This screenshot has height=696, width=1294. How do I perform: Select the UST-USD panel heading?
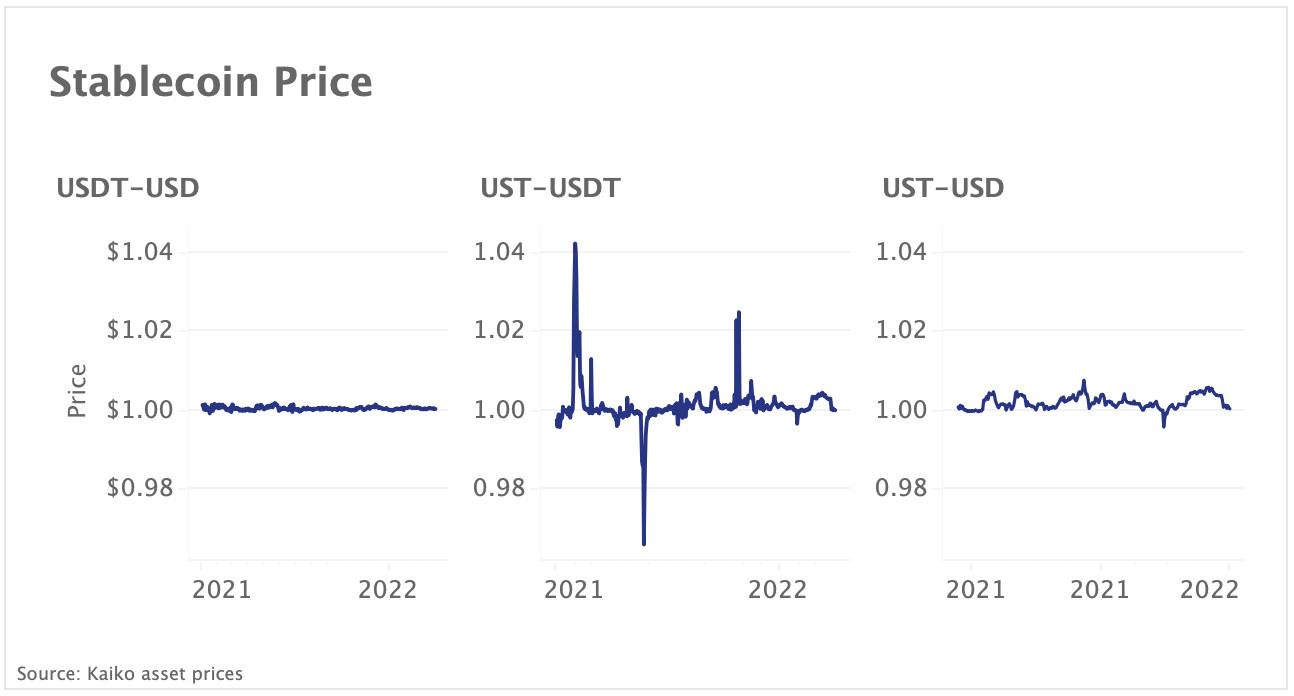943,187
